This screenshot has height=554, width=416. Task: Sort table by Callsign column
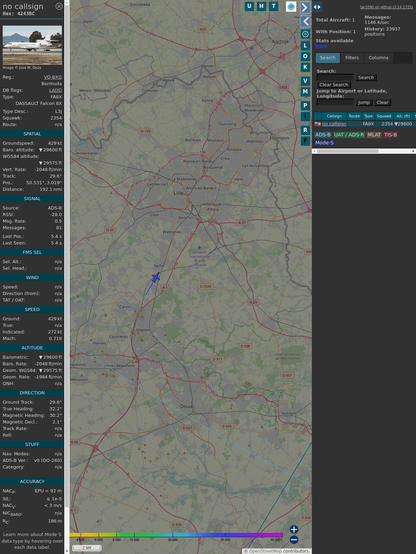(x=334, y=116)
